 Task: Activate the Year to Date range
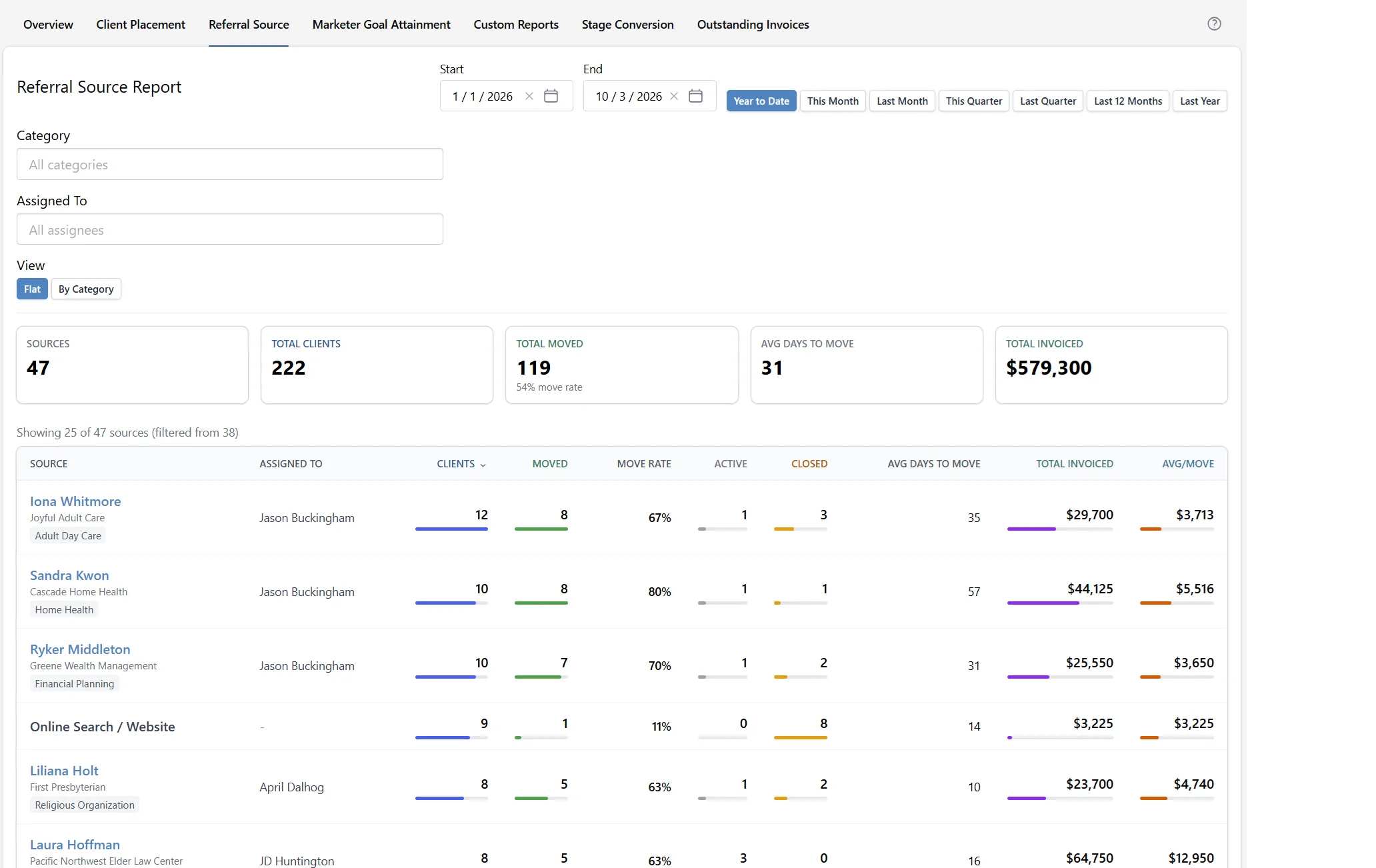coord(761,101)
